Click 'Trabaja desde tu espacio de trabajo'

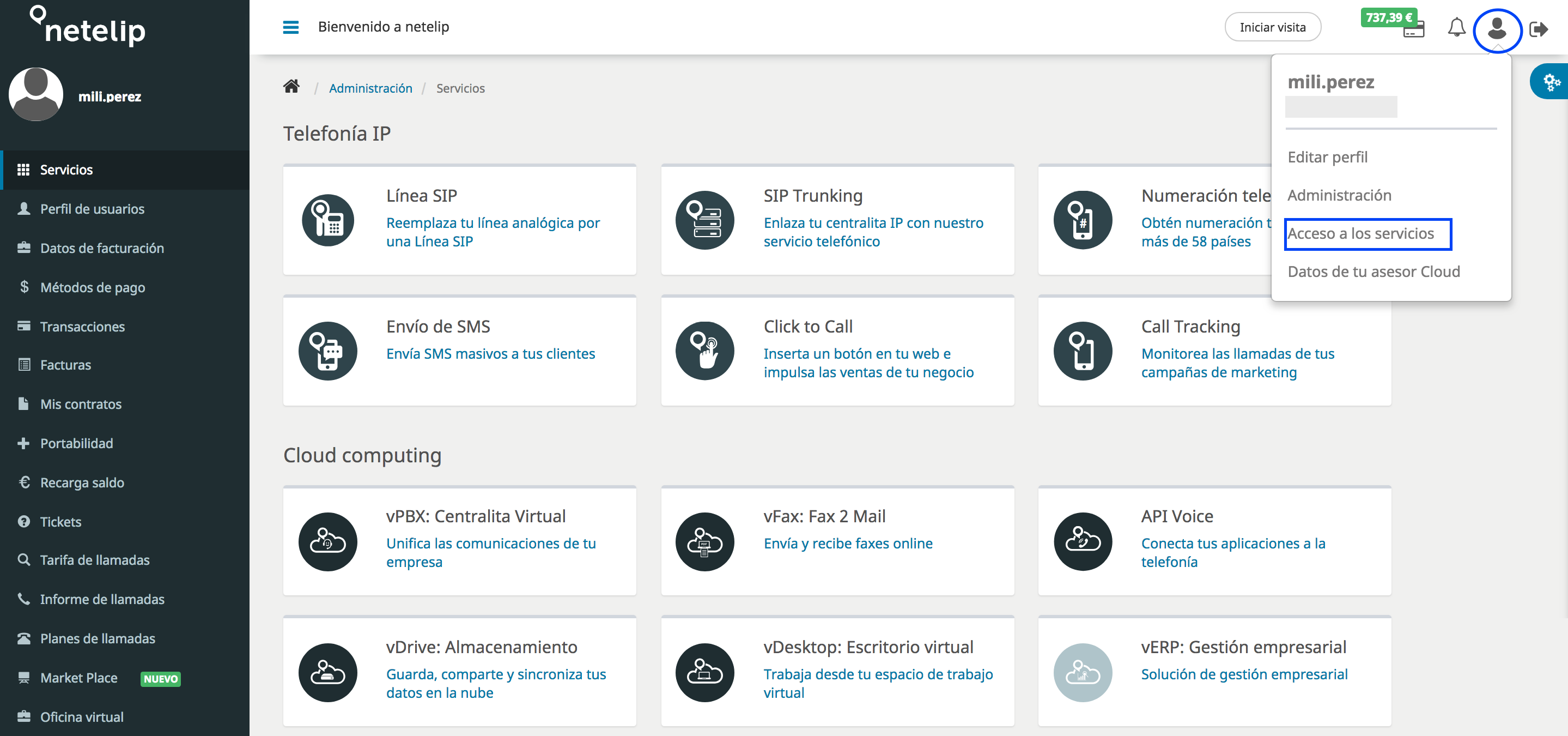878,684
